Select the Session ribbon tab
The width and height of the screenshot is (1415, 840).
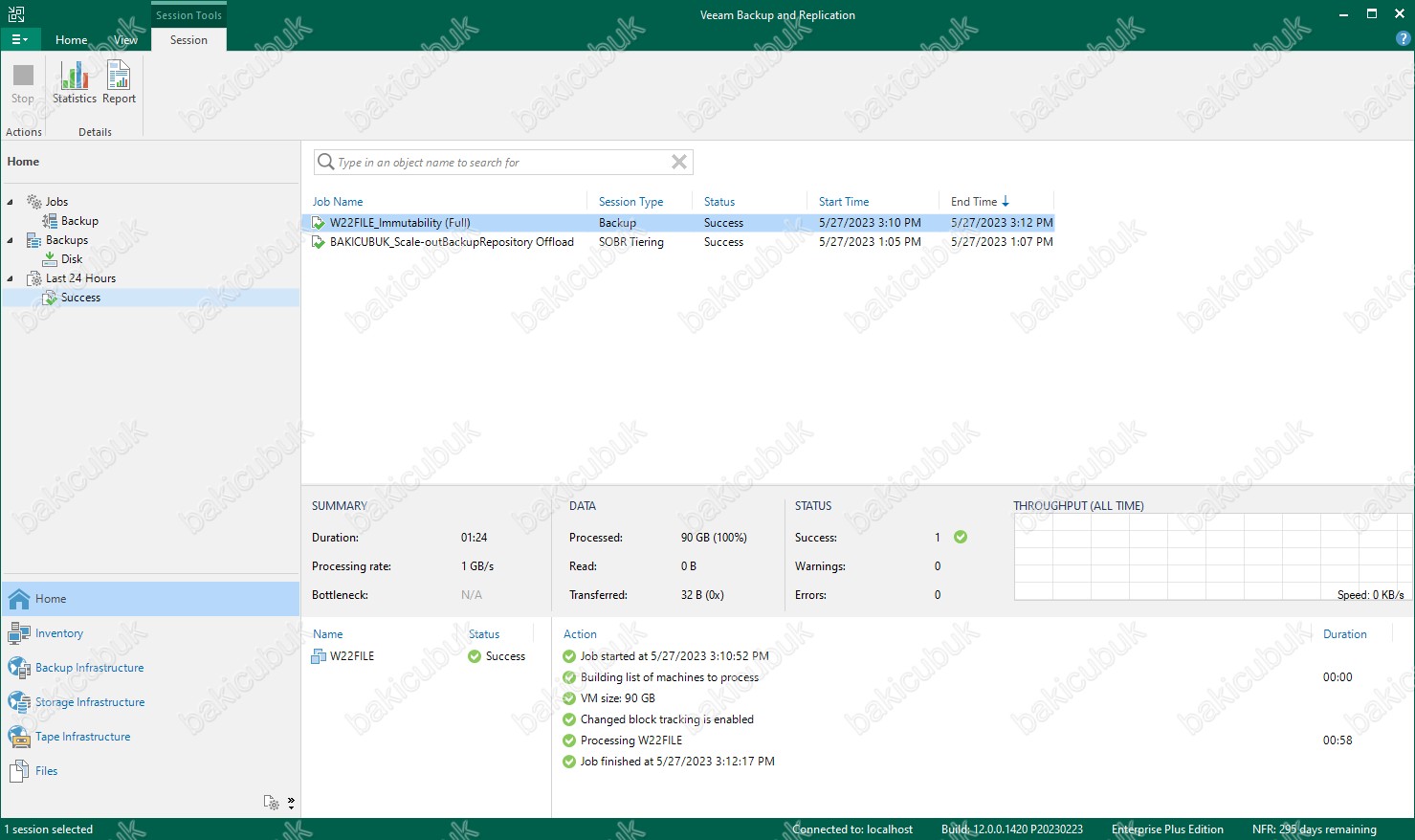coord(188,40)
